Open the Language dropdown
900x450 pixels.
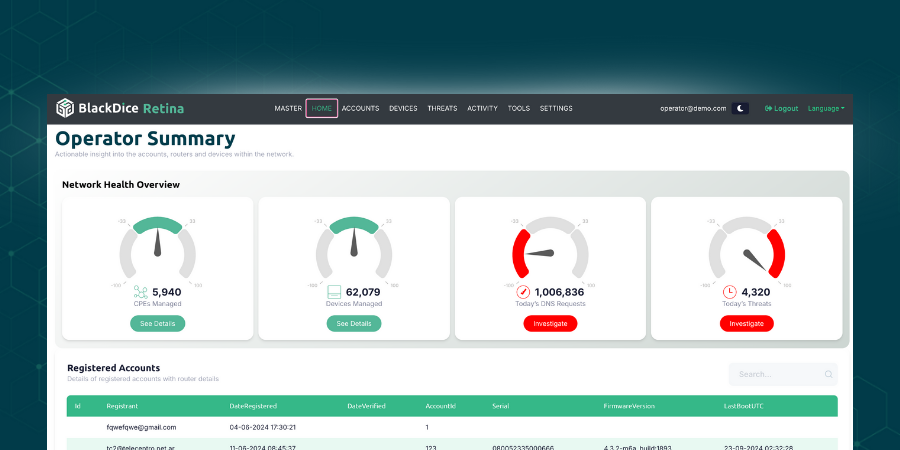coord(826,108)
